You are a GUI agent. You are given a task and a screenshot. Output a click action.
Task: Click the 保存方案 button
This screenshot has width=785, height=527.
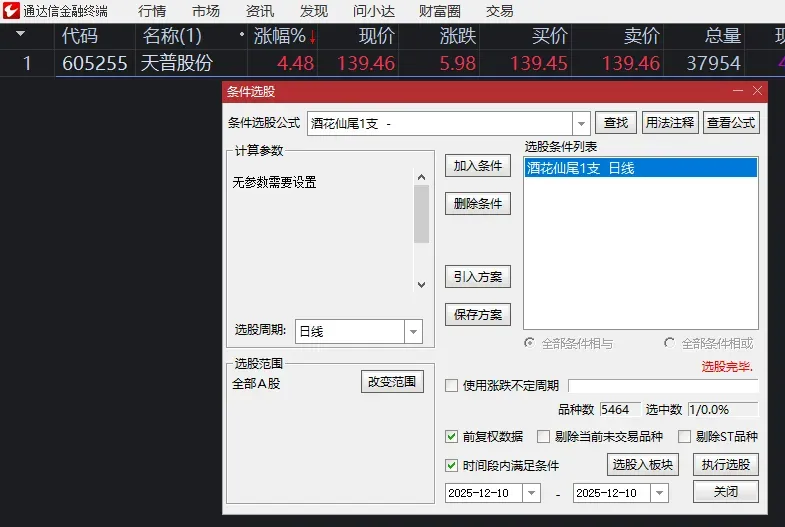[478, 315]
